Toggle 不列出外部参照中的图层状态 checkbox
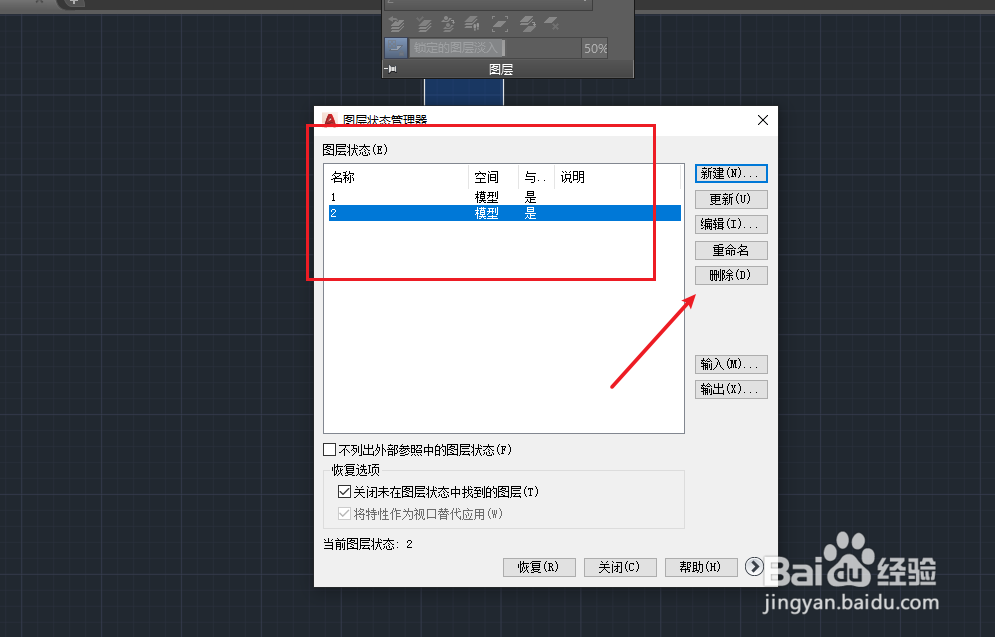The width and height of the screenshot is (995, 637). pyautogui.click(x=329, y=450)
